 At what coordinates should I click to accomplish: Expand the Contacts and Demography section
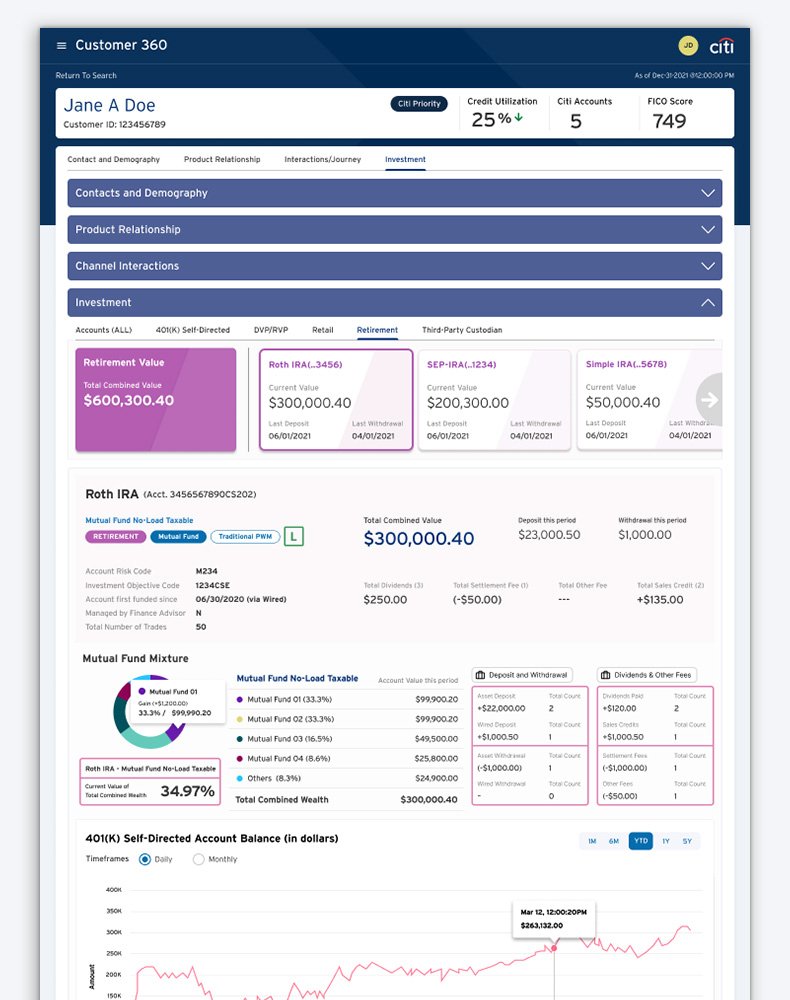click(395, 193)
